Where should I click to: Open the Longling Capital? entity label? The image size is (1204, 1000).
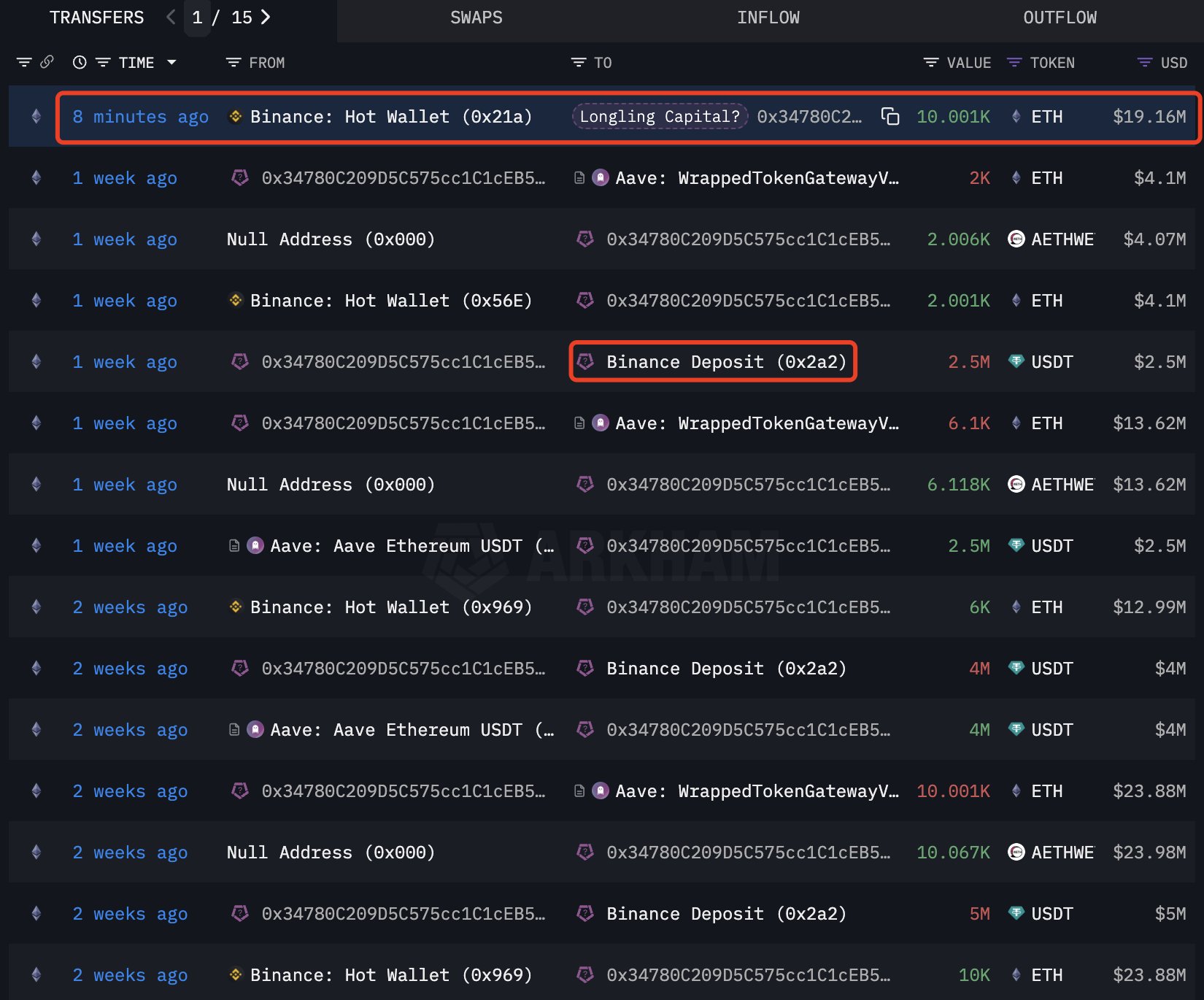pos(660,116)
